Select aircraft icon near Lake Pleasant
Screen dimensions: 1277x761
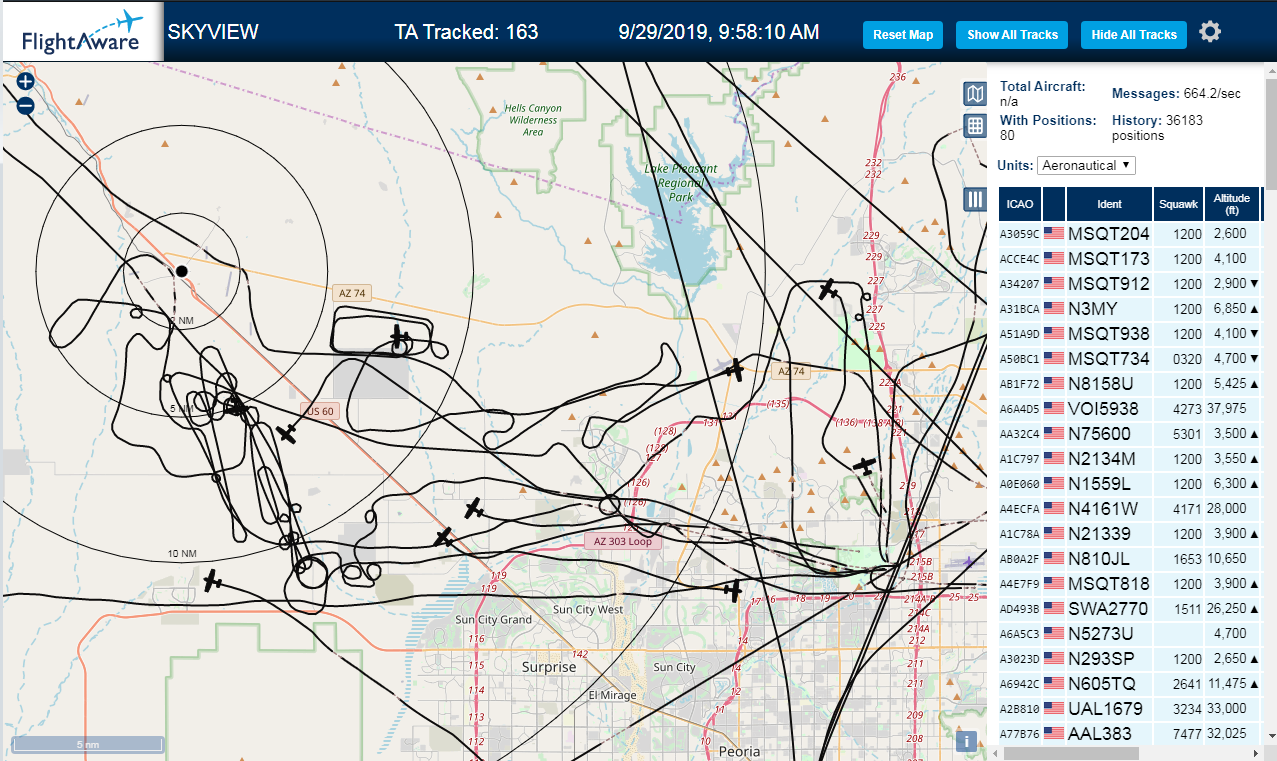click(x=828, y=289)
